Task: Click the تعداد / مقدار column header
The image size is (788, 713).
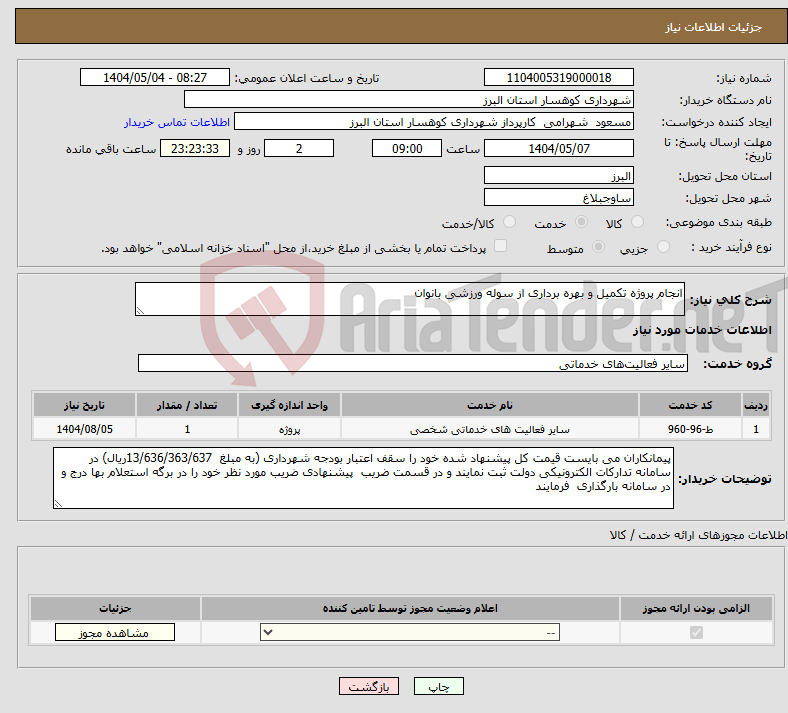Action: coord(187,405)
